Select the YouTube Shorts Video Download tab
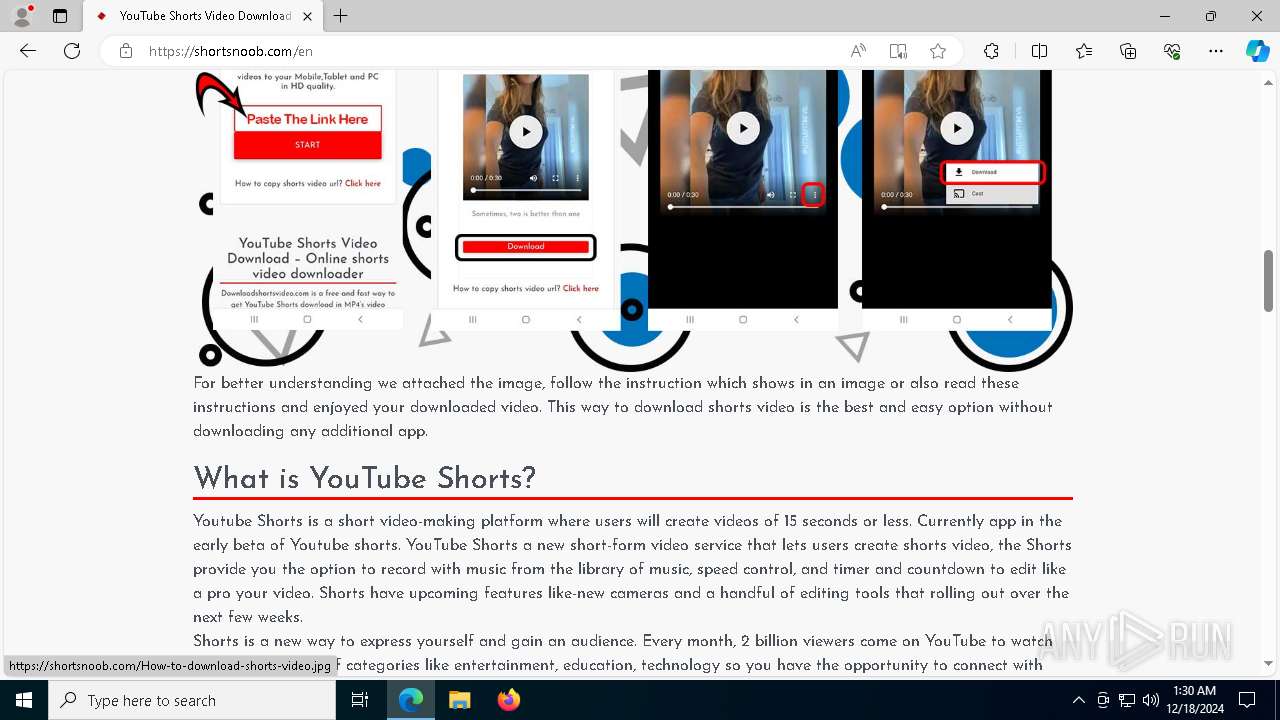Image resolution: width=1280 pixels, height=720 pixels. (x=203, y=16)
